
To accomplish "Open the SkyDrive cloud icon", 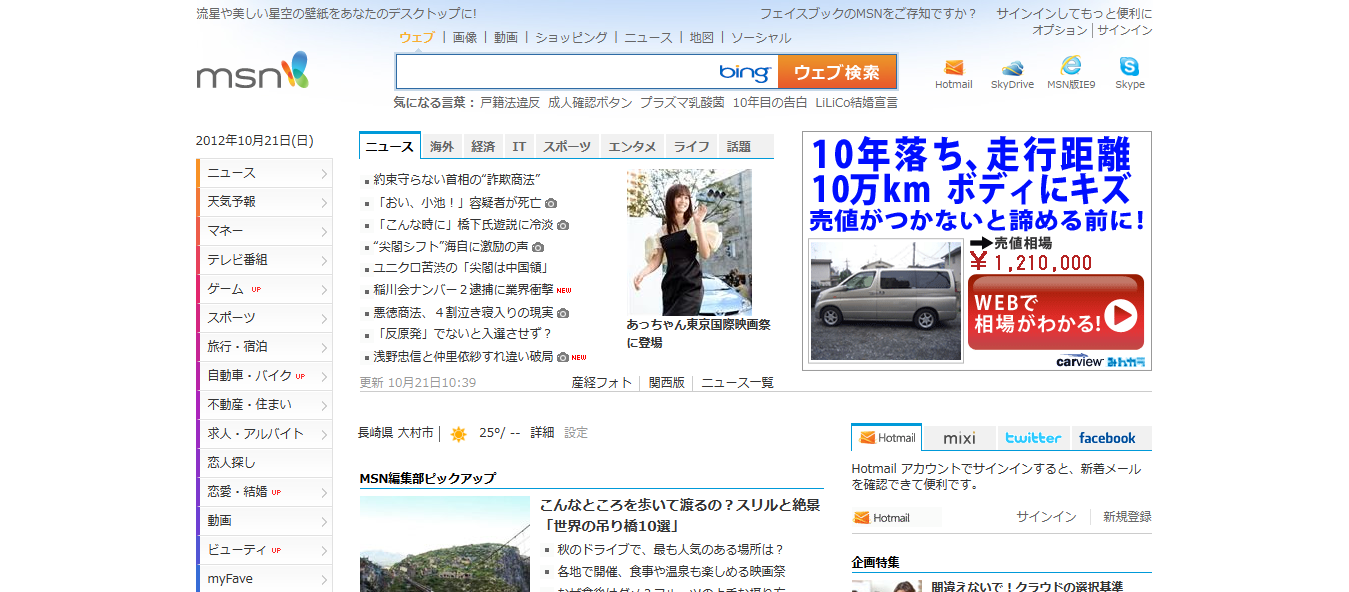I will [x=1012, y=67].
